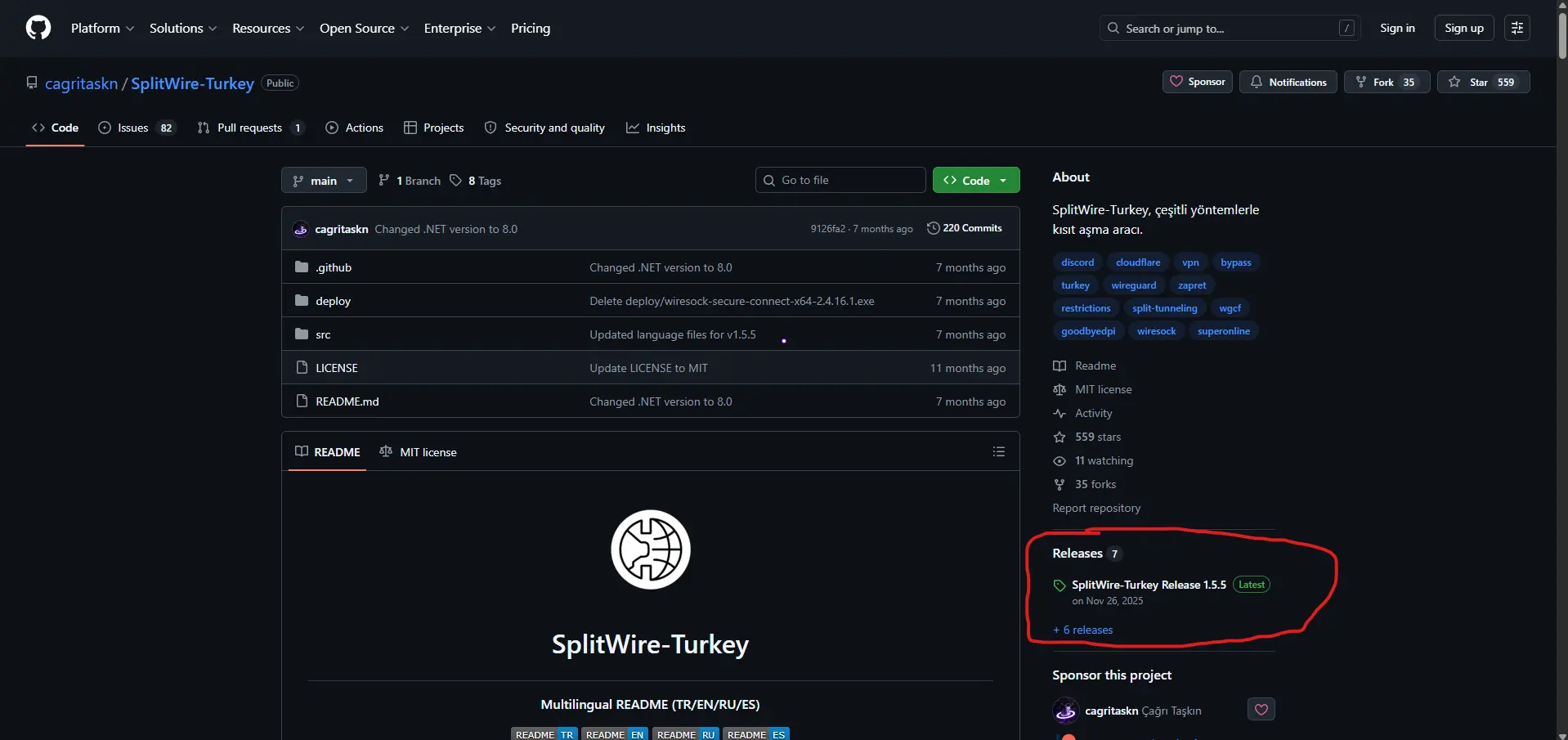Switch to the Code tab
This screenshot has height=740, width=1568.
click(x=55, y=128)
